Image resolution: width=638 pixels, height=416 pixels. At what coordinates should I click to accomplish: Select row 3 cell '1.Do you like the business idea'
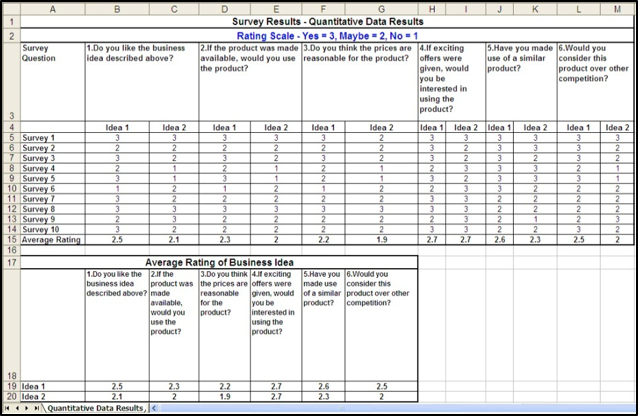pyautogui.click(x=142, y=82)
